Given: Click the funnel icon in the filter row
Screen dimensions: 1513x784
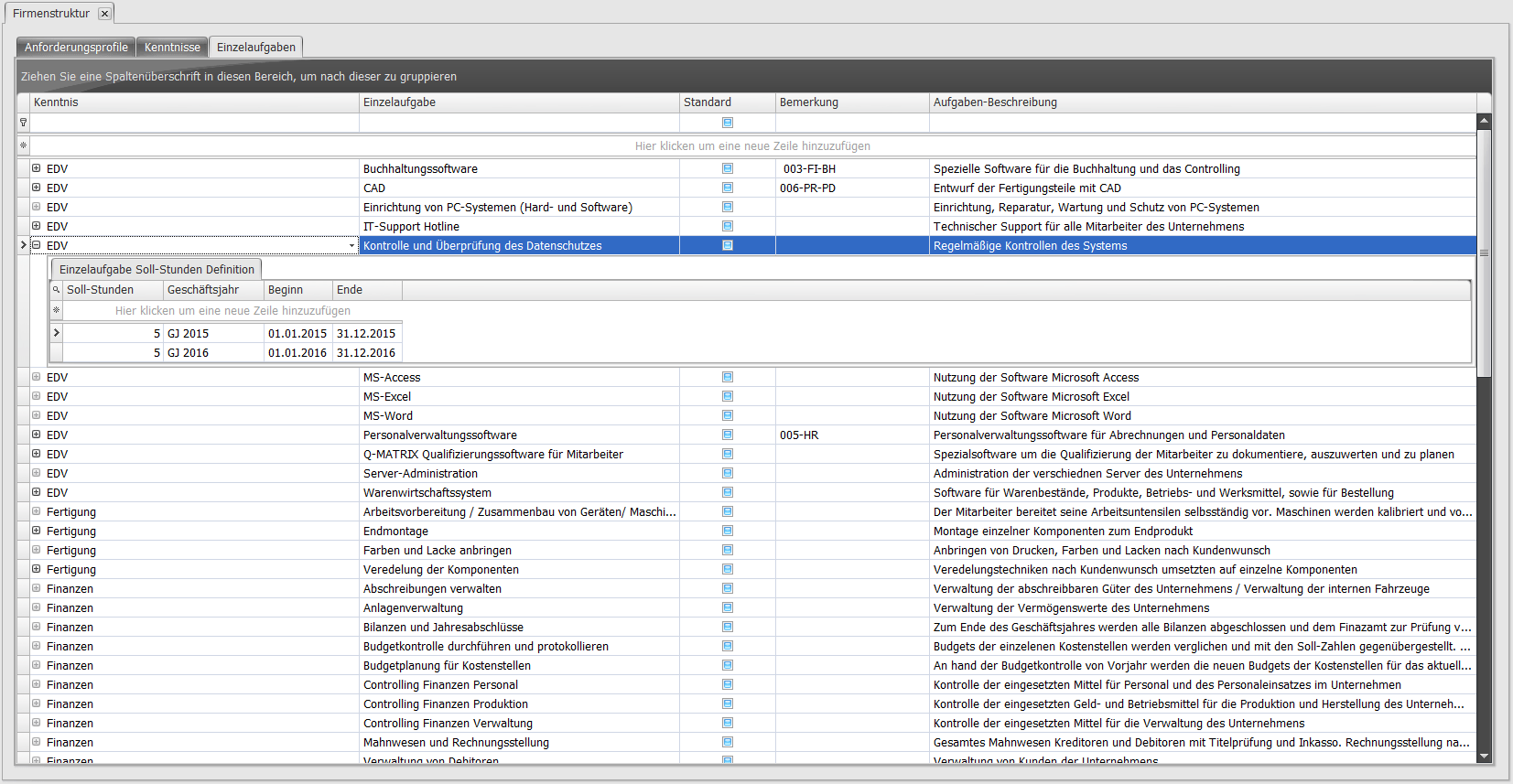Looking at the screenshot, I should 24,123.
